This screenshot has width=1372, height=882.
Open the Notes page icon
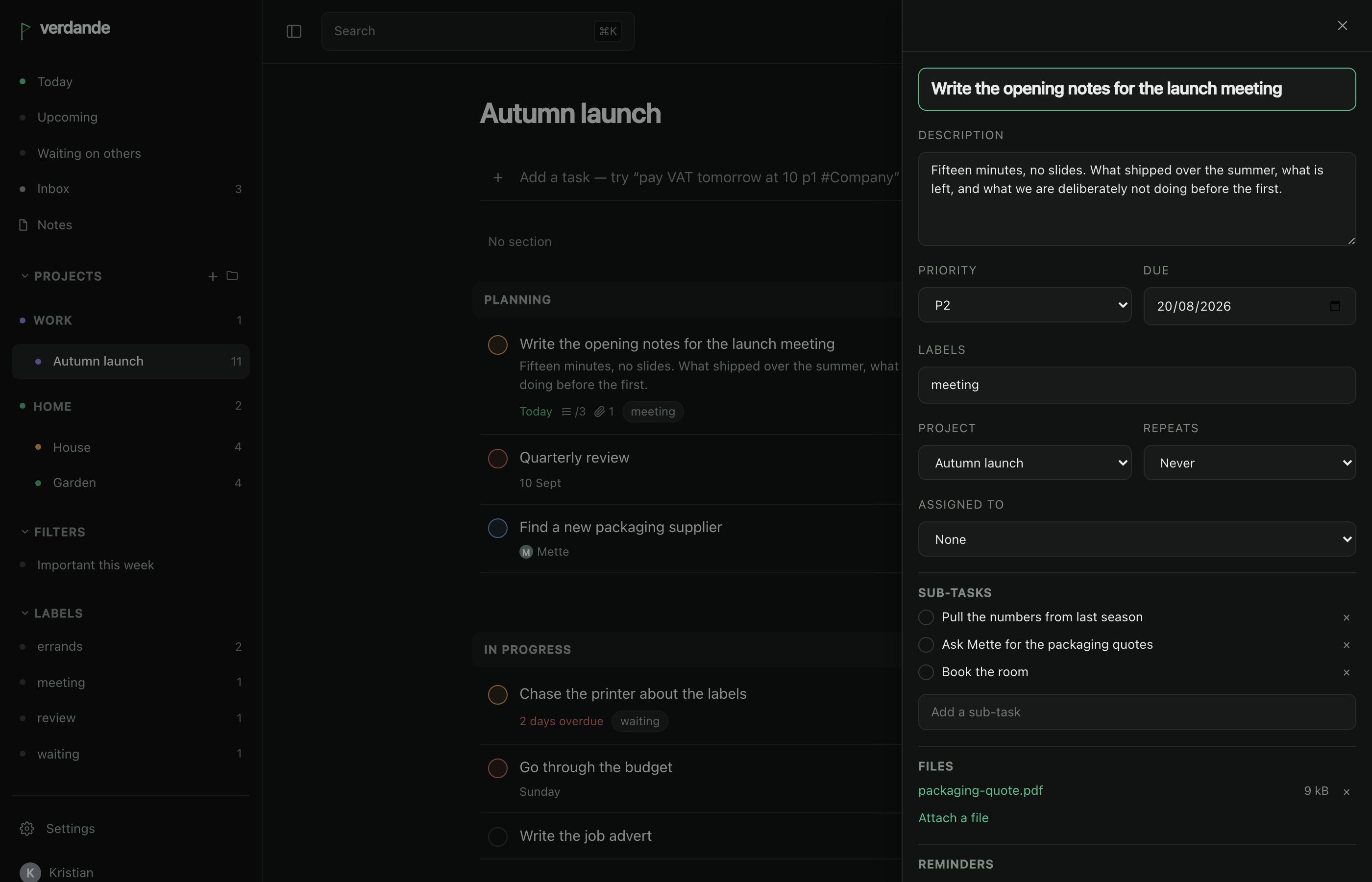tap(23, 224)
